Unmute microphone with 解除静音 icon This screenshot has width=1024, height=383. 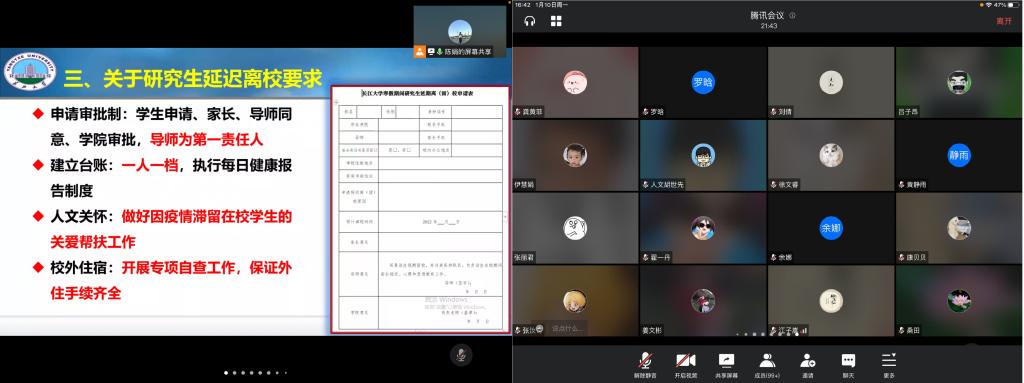pos(645,365)
